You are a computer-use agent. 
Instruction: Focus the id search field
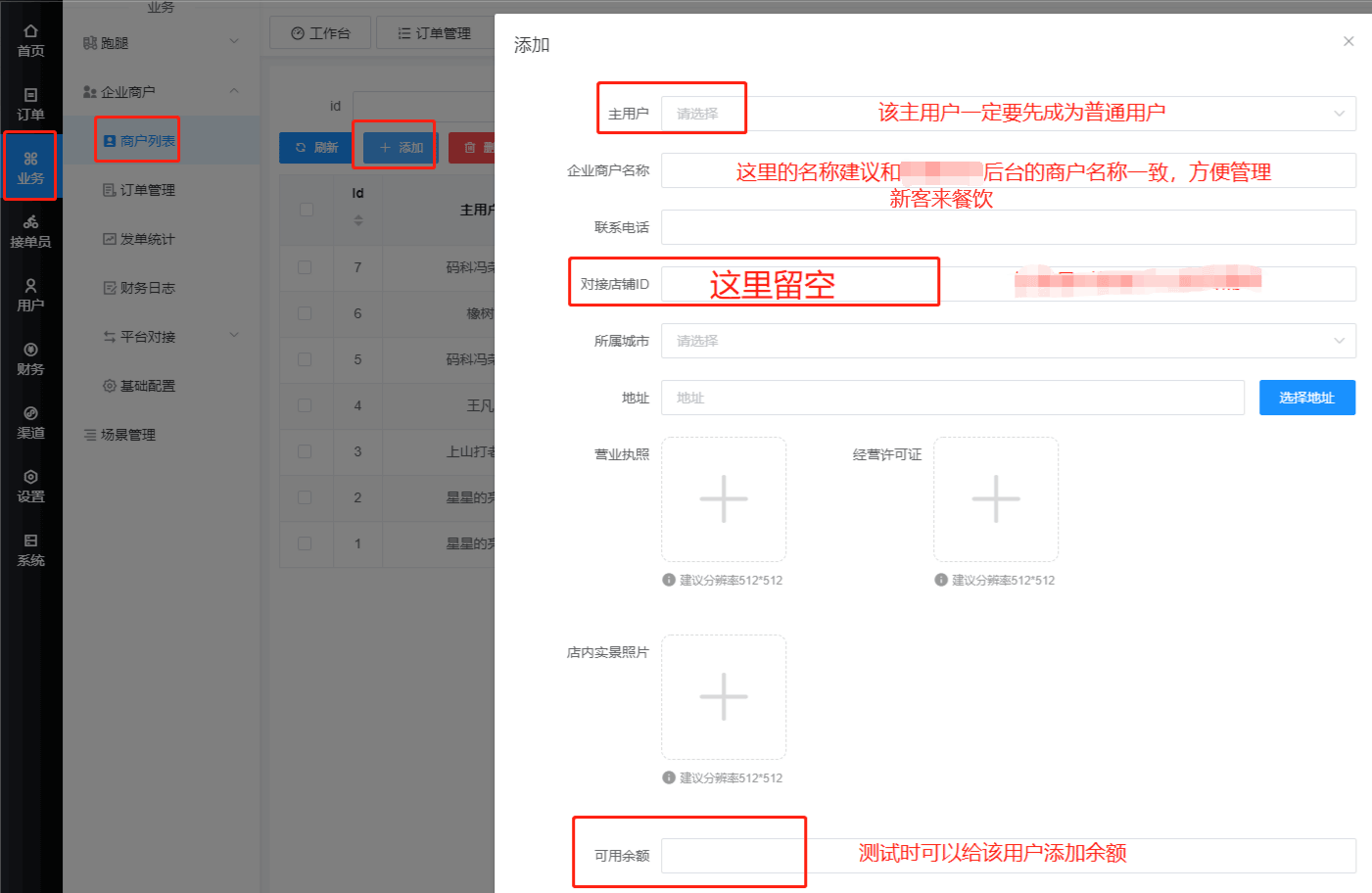[x=423, y=106]
